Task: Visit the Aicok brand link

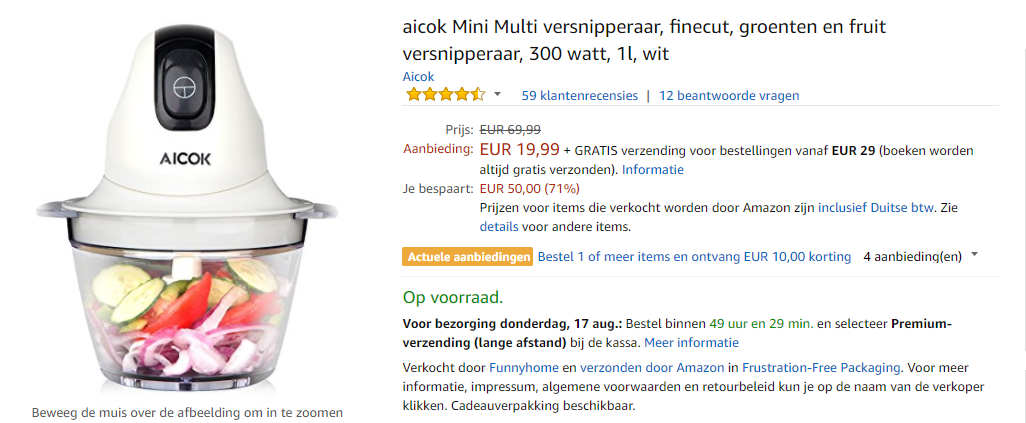Action: click(418, 76)
